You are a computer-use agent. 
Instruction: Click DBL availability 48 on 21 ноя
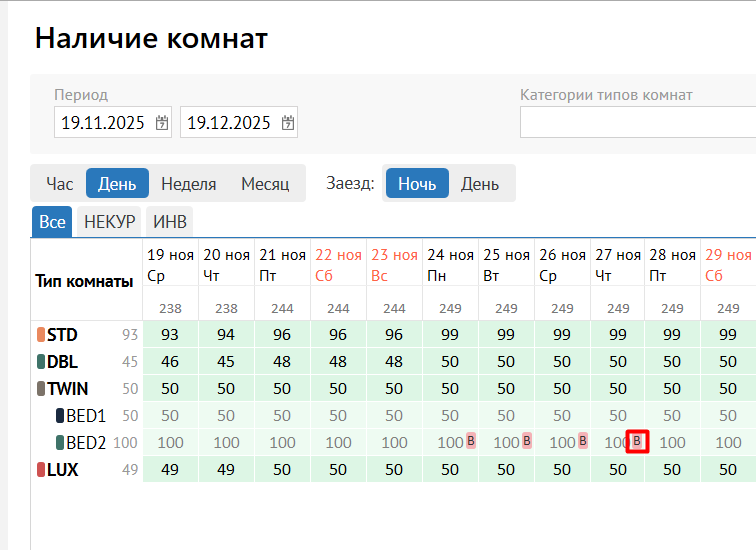pyautogui.click(x=282, y=362)
